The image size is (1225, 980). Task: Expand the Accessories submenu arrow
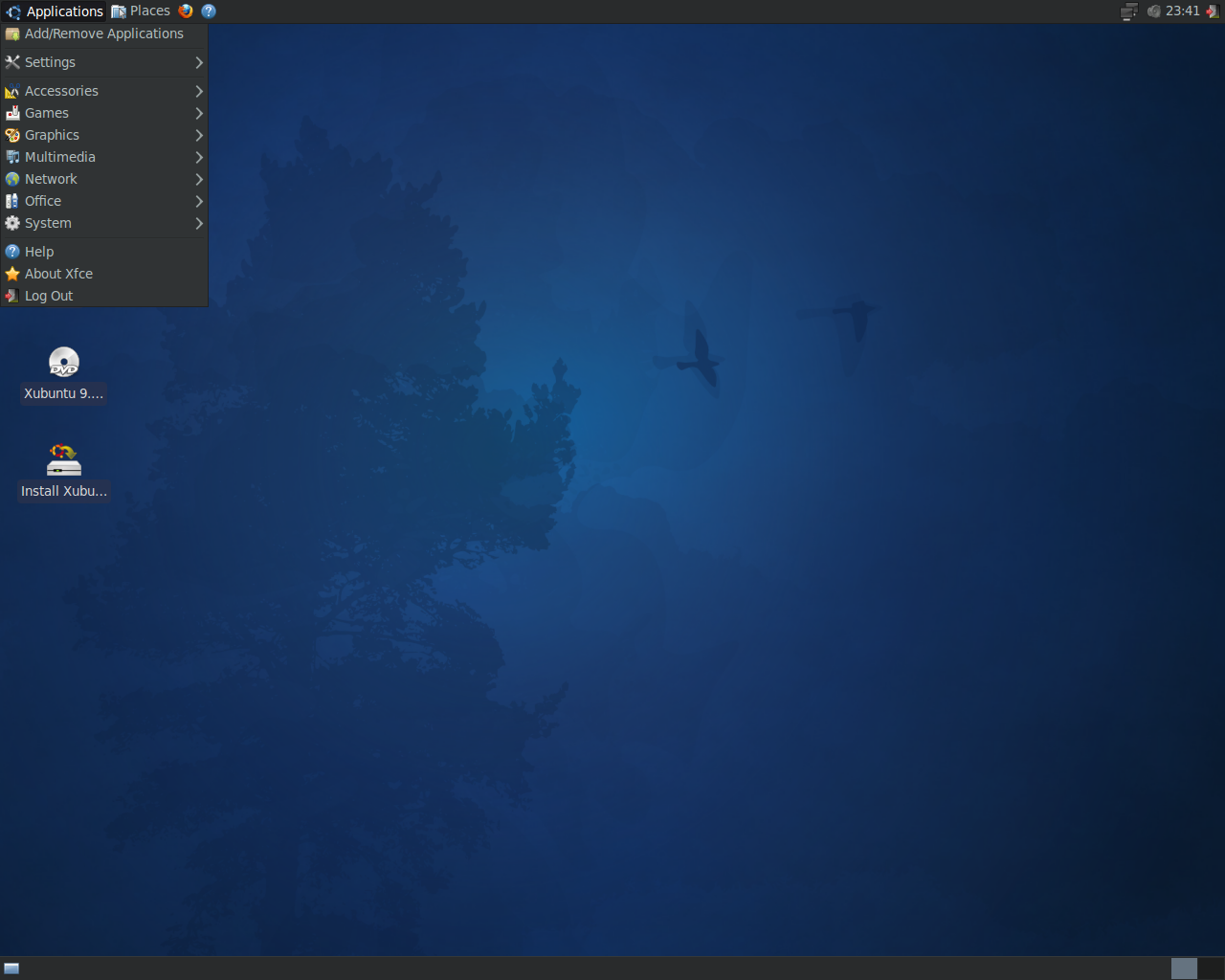click(x=199, y=91)
